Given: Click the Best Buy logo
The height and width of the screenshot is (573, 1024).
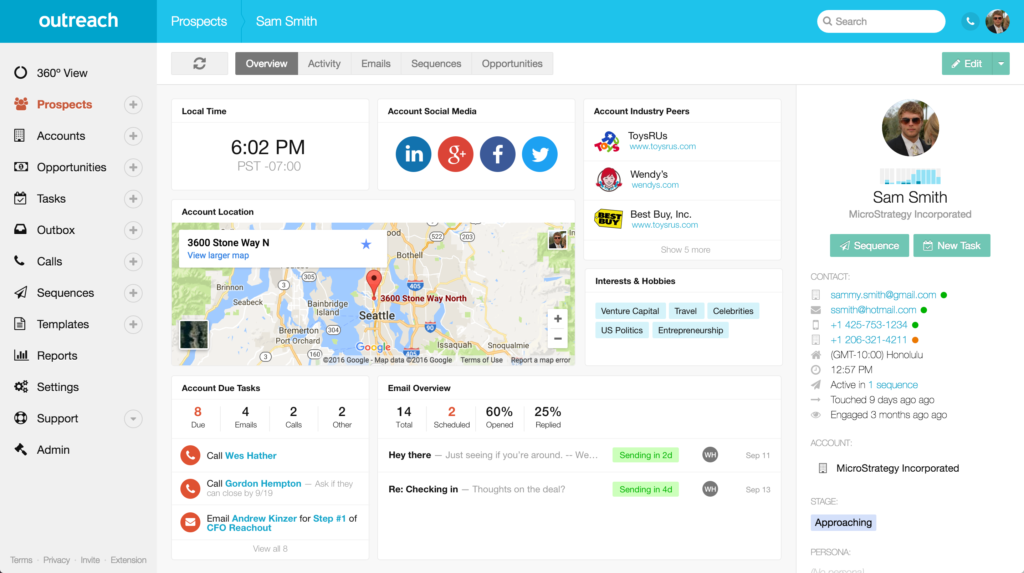Looking at the screenshot, I should 608,218.
